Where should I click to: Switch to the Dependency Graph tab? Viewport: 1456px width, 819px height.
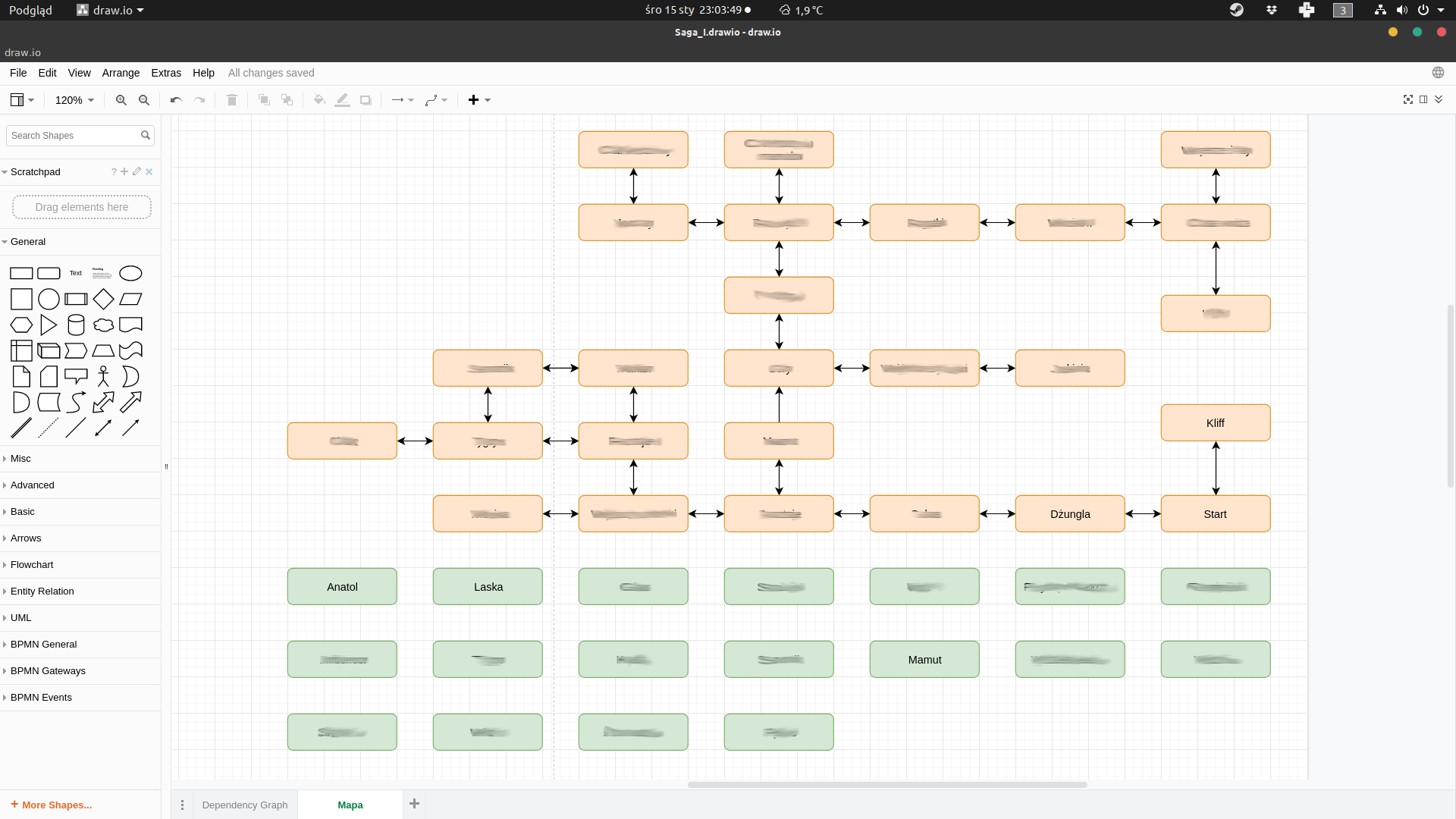point(245,805)
